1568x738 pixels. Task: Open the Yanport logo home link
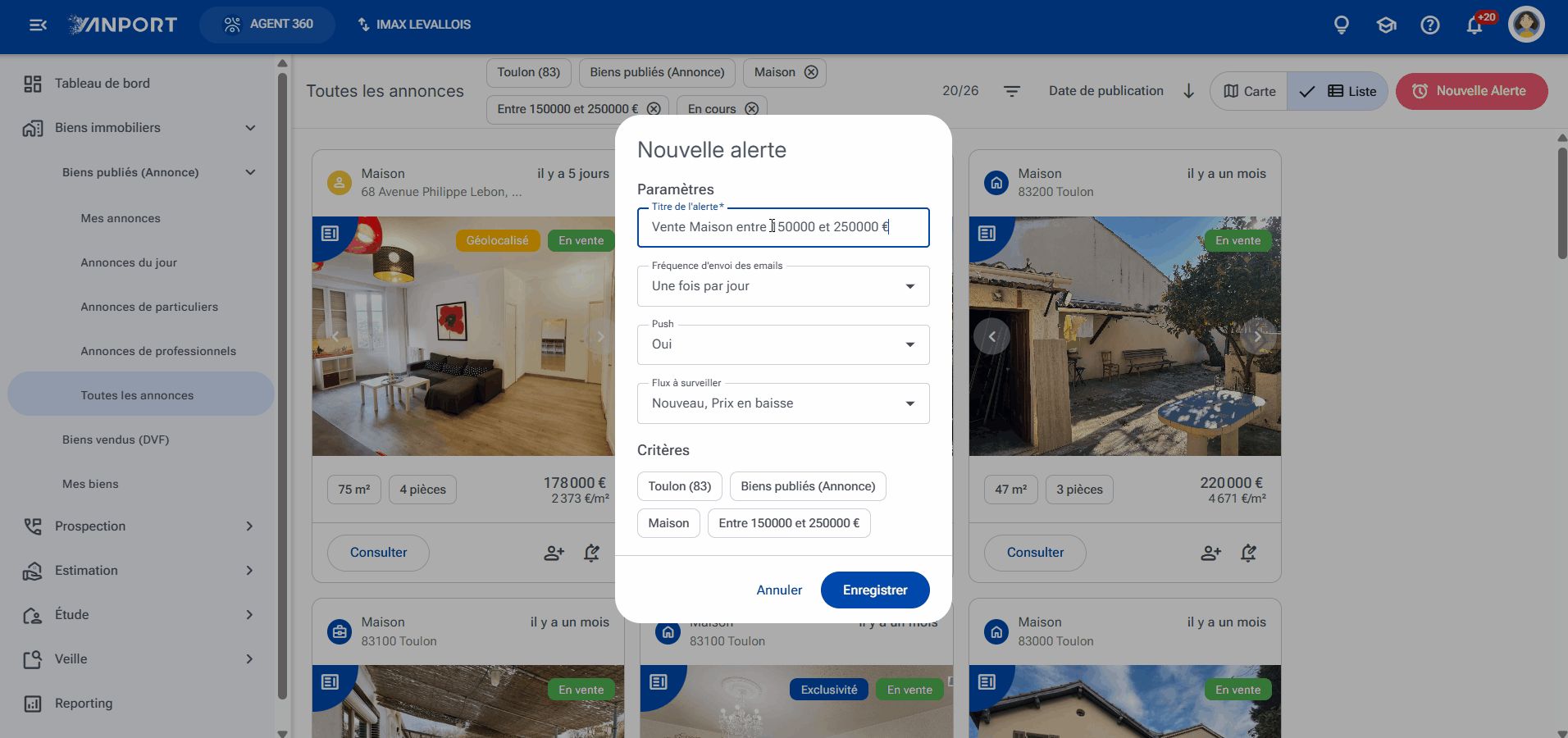coord(123,25)
